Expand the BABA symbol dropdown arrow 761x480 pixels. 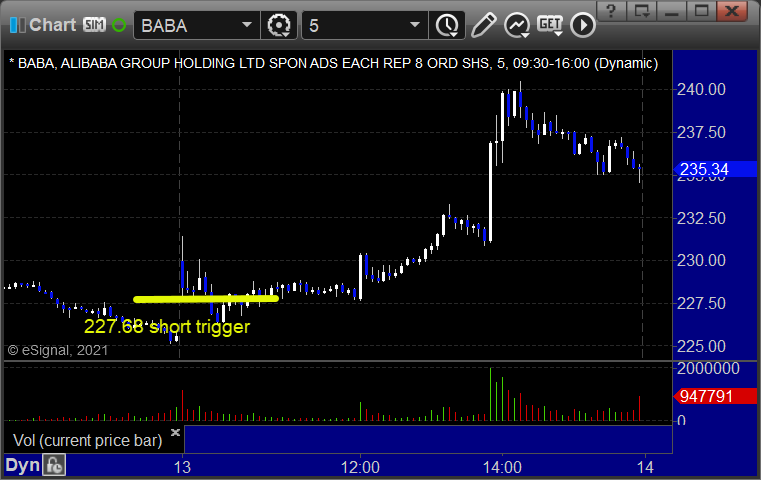coord(247,25)
